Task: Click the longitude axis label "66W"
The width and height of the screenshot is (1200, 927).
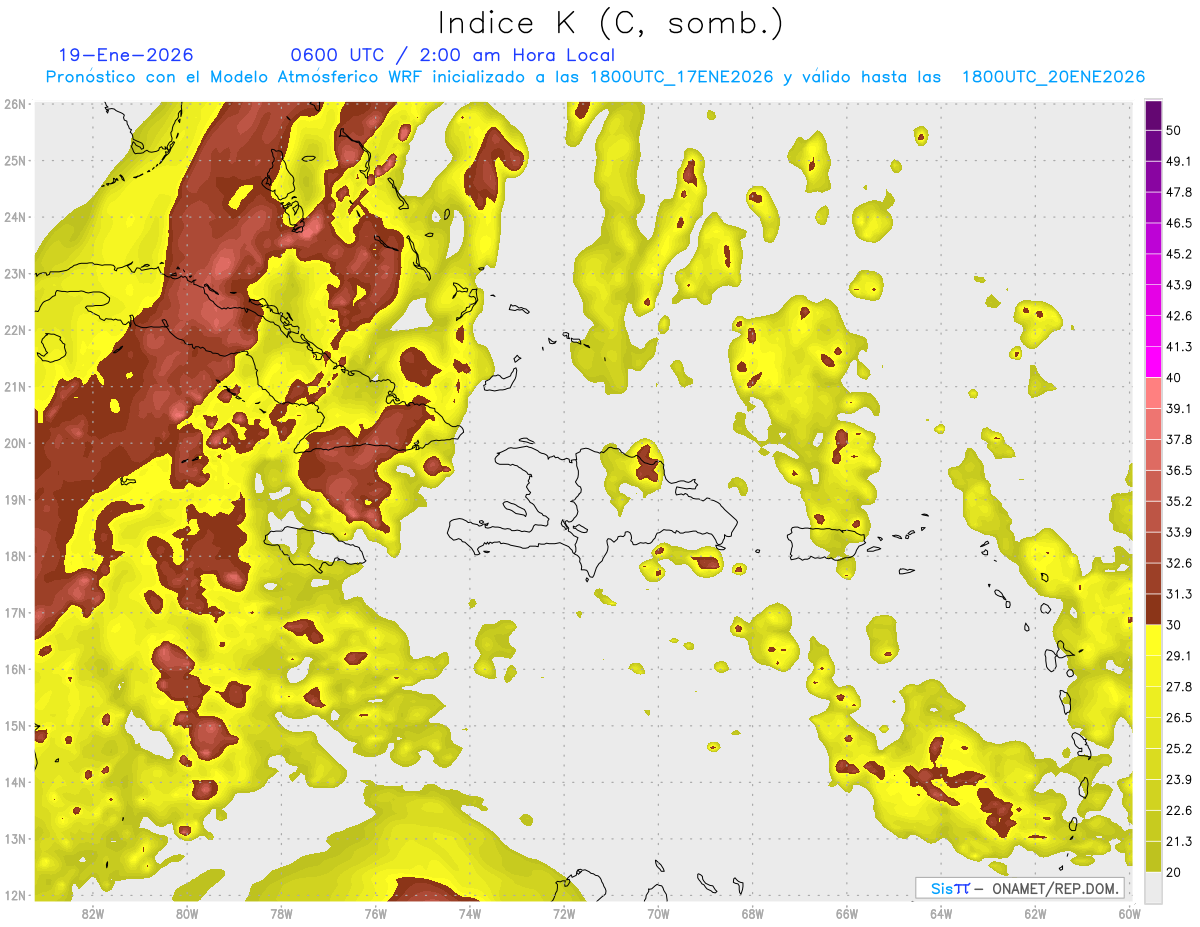Action: click(847, 913)
